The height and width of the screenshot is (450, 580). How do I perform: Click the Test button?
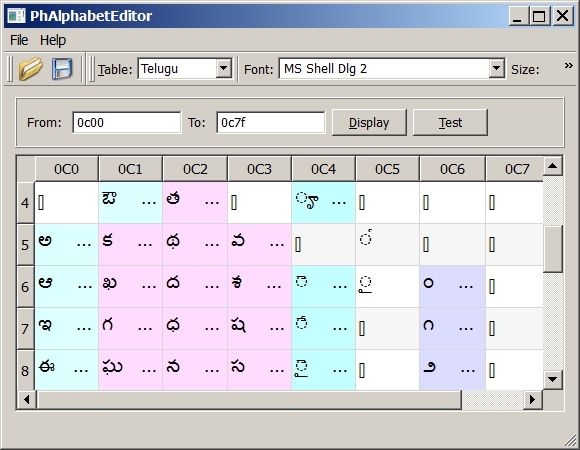(x=450, y=122)
